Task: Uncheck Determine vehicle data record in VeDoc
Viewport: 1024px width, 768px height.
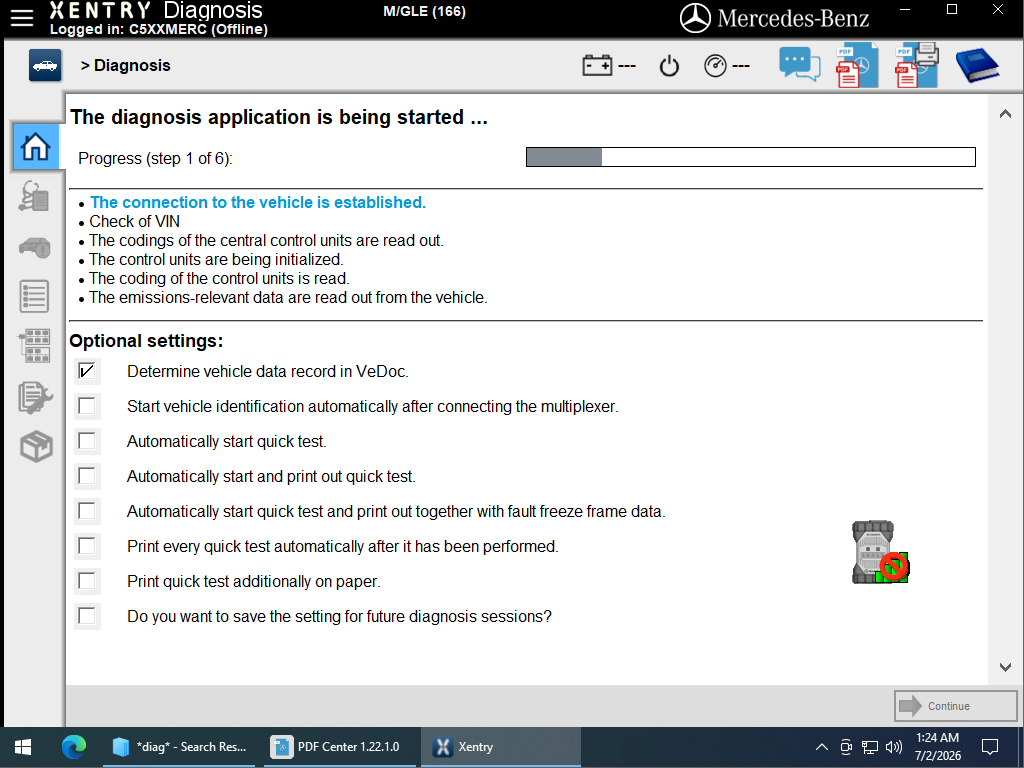Action: pos(87,372)
